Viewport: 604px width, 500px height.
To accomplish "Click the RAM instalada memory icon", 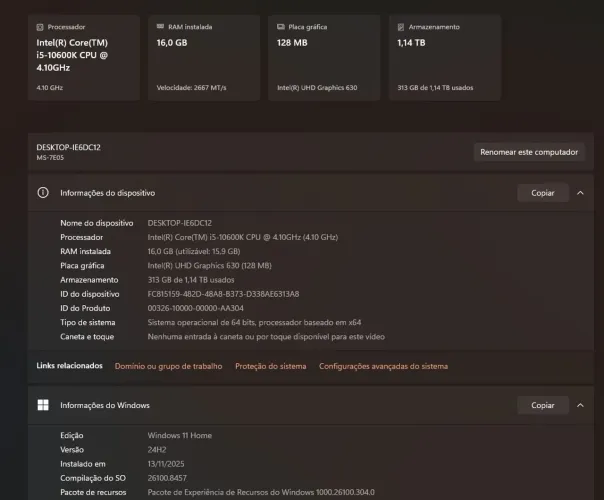I will coord(160,27).
